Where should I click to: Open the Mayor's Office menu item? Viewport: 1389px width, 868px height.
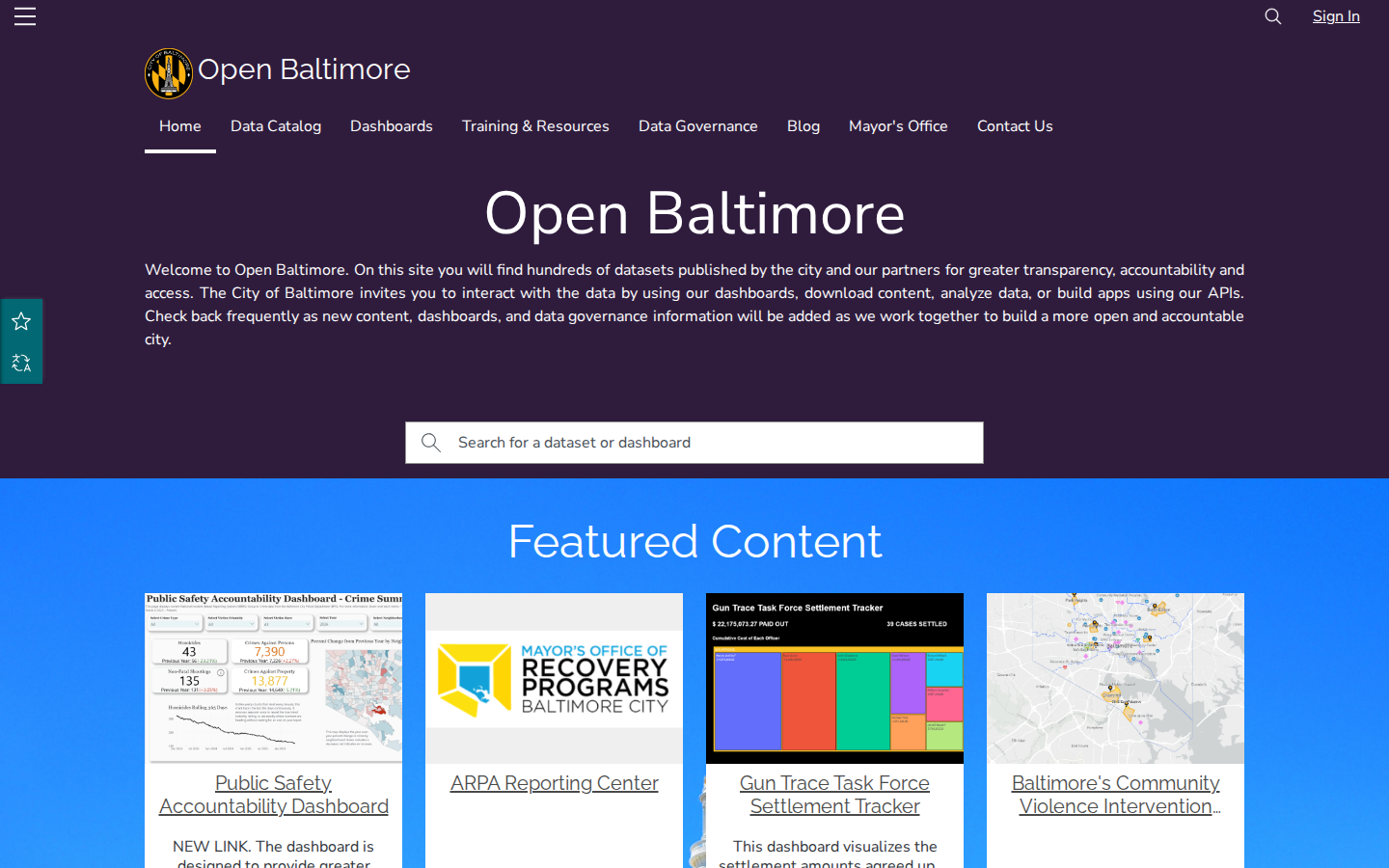(898, 126)
